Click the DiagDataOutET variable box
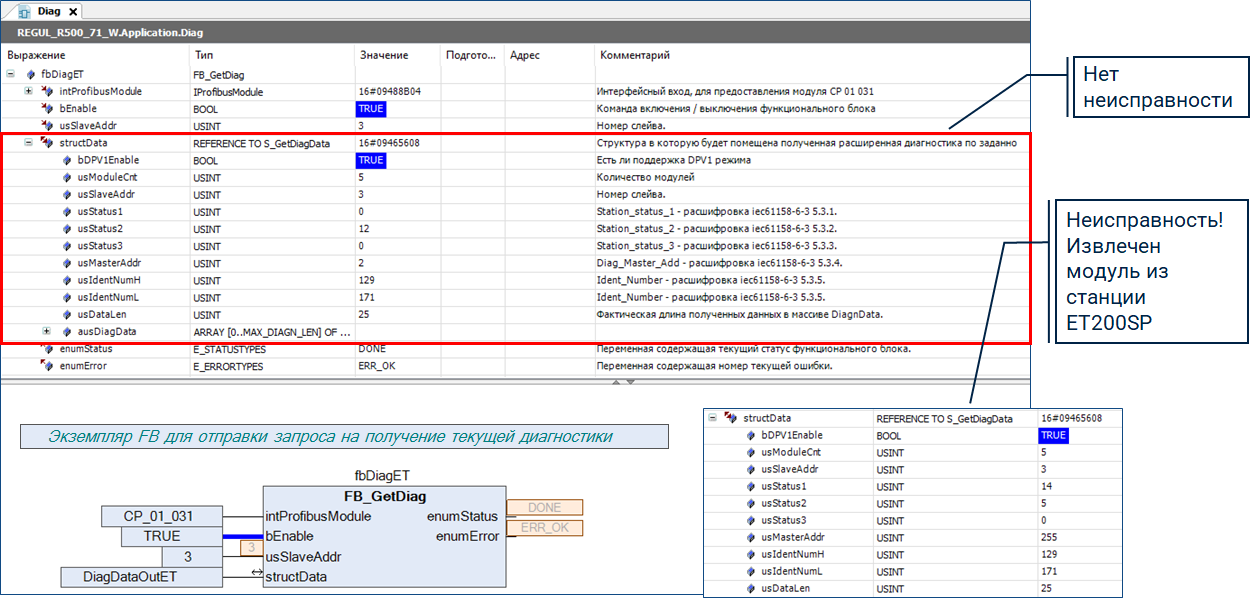 140,577
